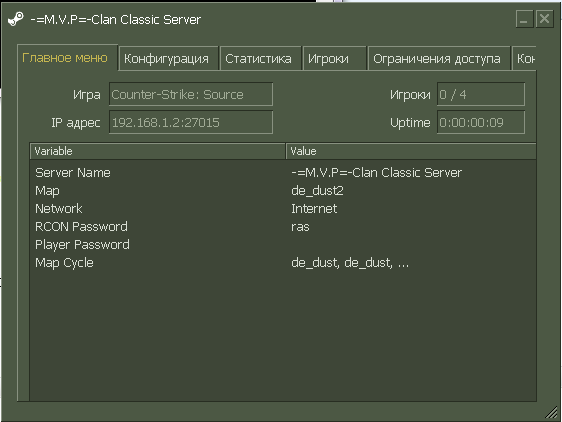Viewport: 562px width, 422px height.
Task: Open the Конфигурация tab
Action: point(168,58)
